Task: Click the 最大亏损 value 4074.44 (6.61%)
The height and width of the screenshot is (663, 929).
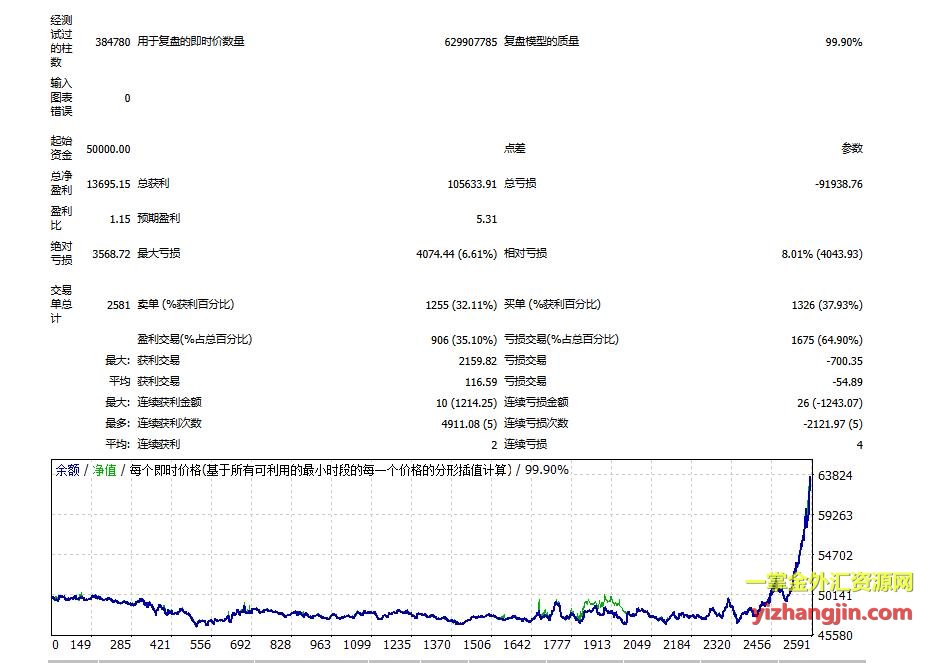Action: tap(456, 254)
